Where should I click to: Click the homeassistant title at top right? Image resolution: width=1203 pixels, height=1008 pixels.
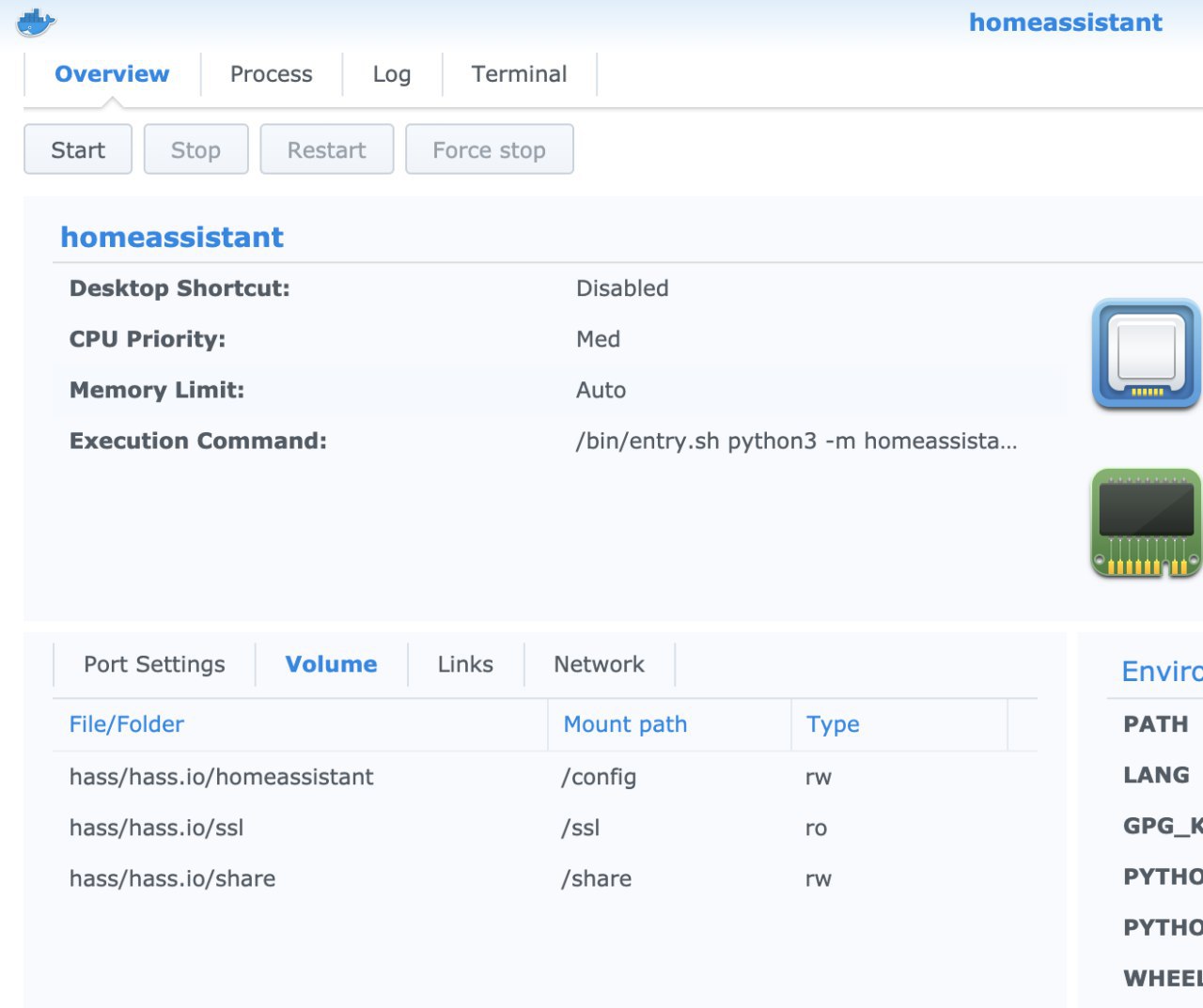1066,22
